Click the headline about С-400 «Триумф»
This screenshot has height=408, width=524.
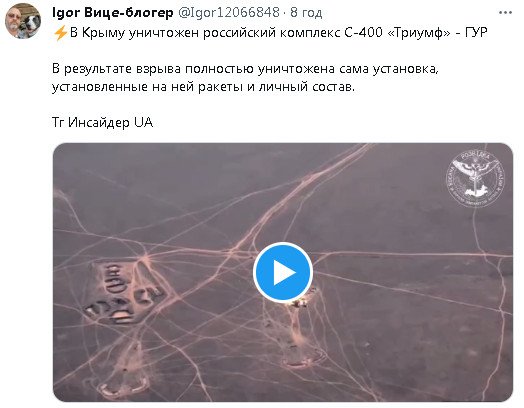point(270,33)
